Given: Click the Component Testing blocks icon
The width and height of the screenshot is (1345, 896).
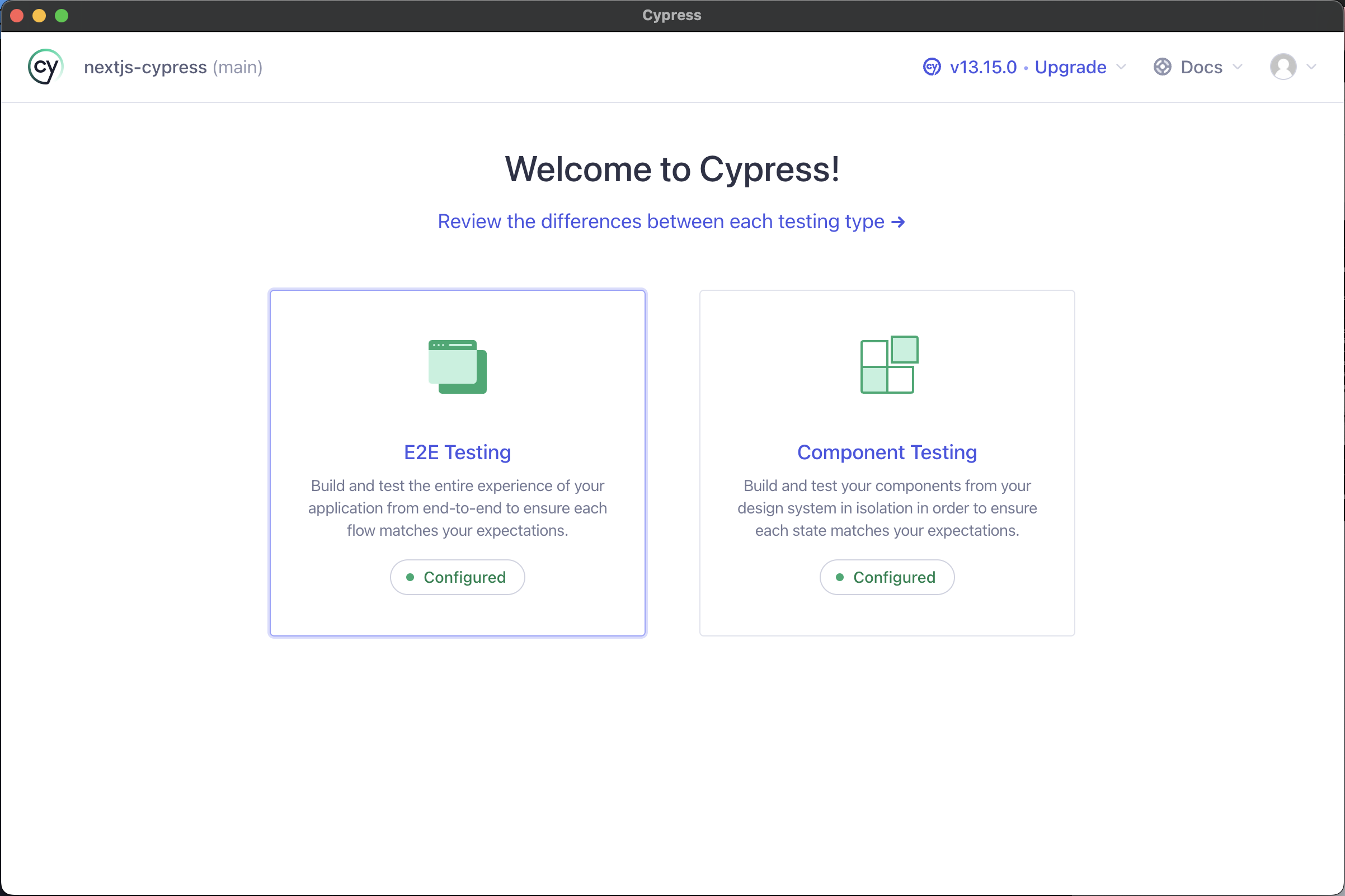Looking at the screenshot, I should coord(890,365).
